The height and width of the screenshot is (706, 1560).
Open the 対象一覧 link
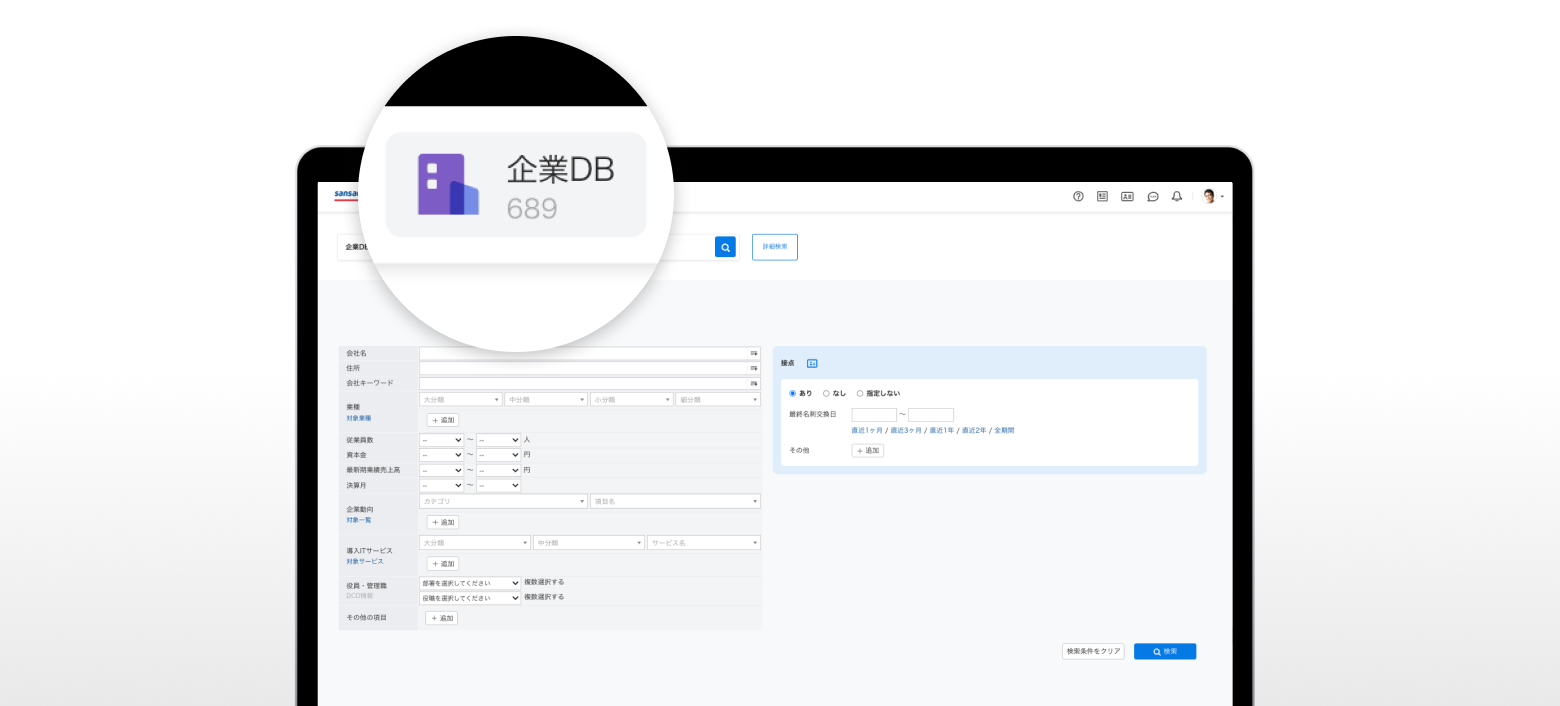(359, 520)
